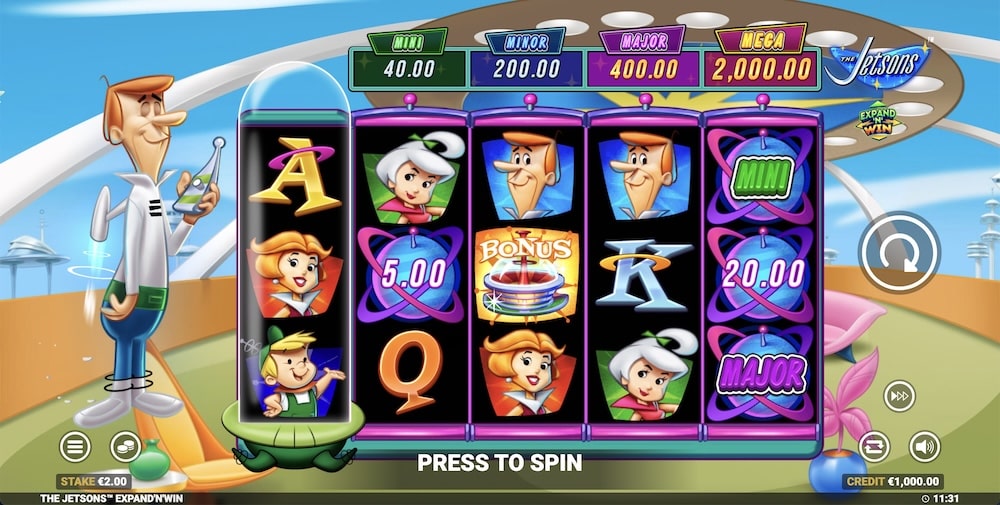Mute the game sound speaker icon
This screenshot has width=1000, height=505.
(x=925, y=446)
